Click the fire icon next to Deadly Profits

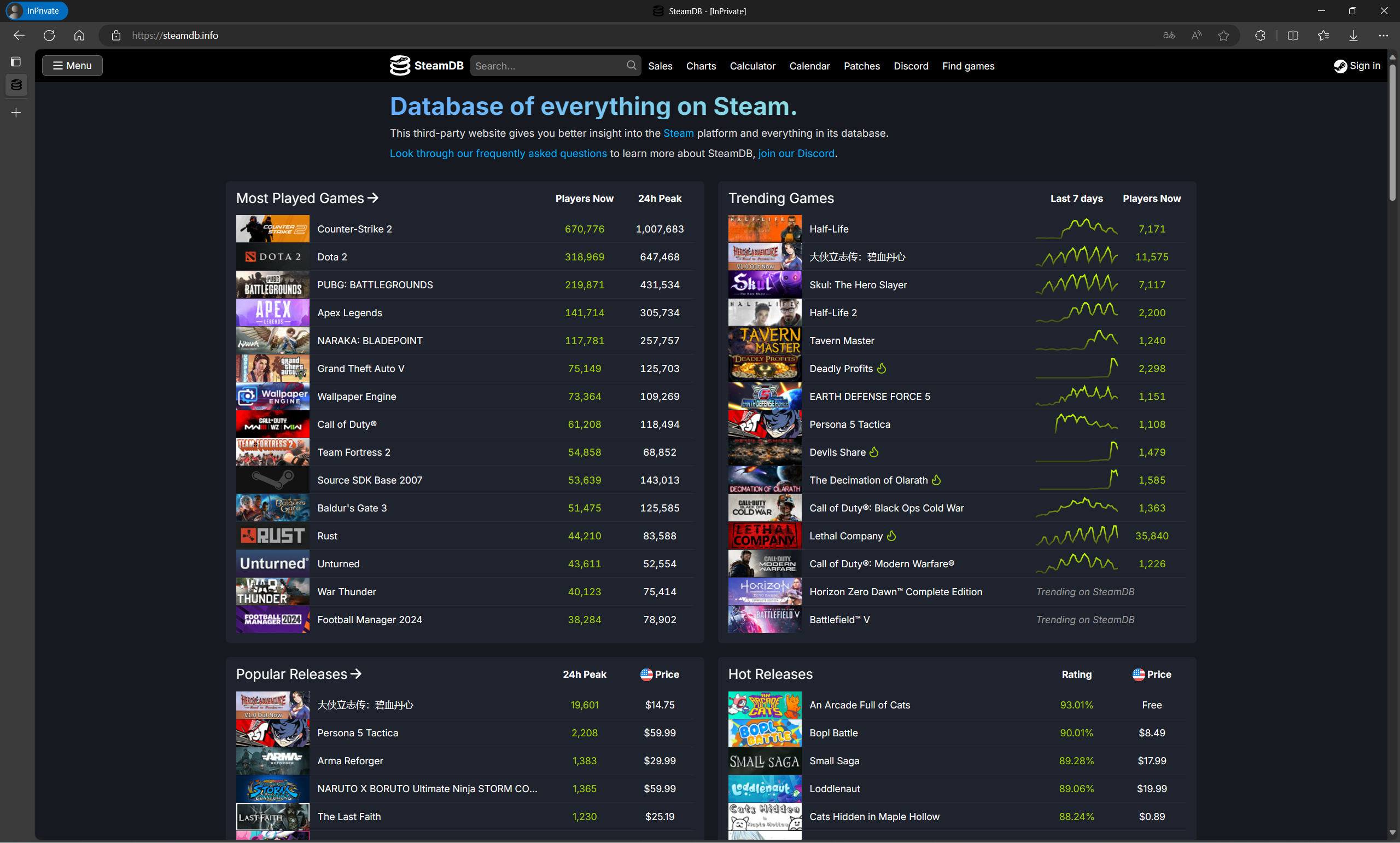pos(882,368)
